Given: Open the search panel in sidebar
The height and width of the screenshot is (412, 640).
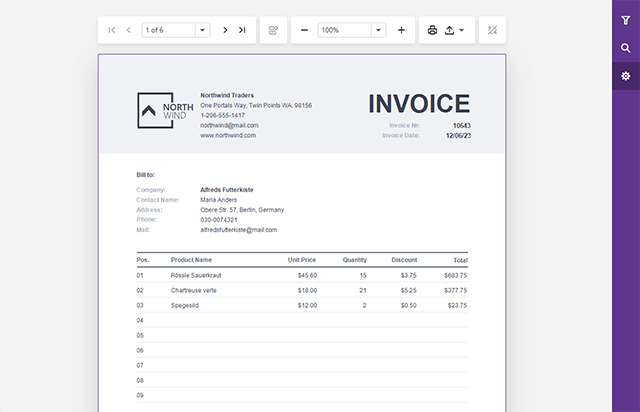Looking at the screenshot, I should tap(626, 47).
